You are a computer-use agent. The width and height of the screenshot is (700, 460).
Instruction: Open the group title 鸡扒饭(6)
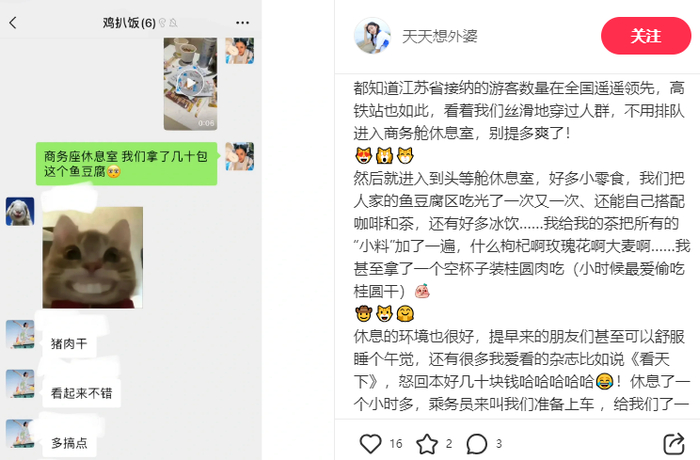coord(129,23)
